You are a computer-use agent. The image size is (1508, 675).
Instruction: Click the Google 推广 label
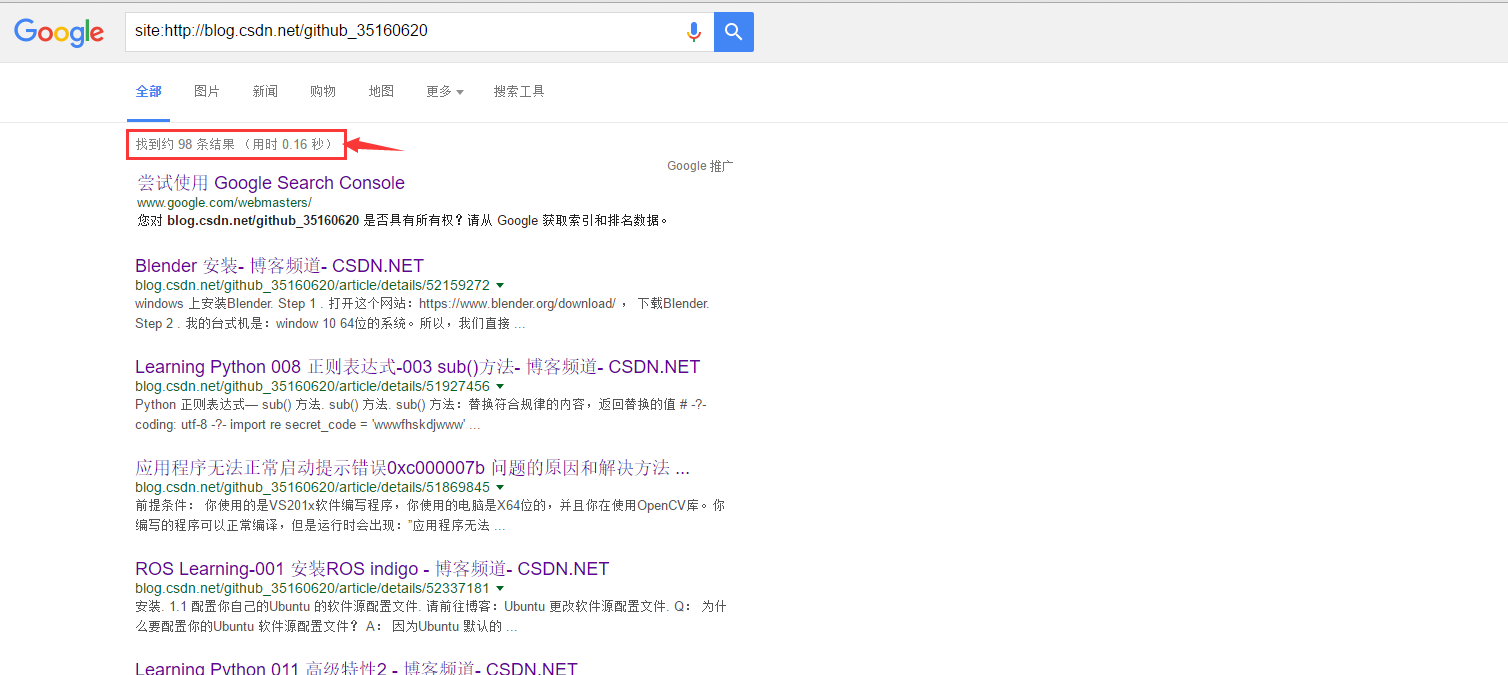click(700, 166)
